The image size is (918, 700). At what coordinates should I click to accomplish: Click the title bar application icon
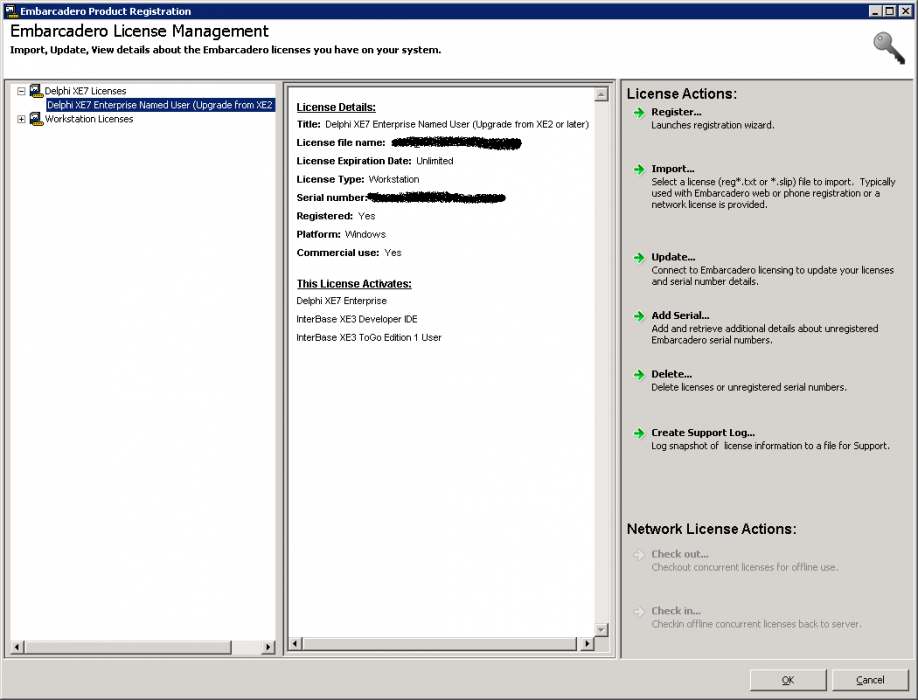[x=11, y=11]
